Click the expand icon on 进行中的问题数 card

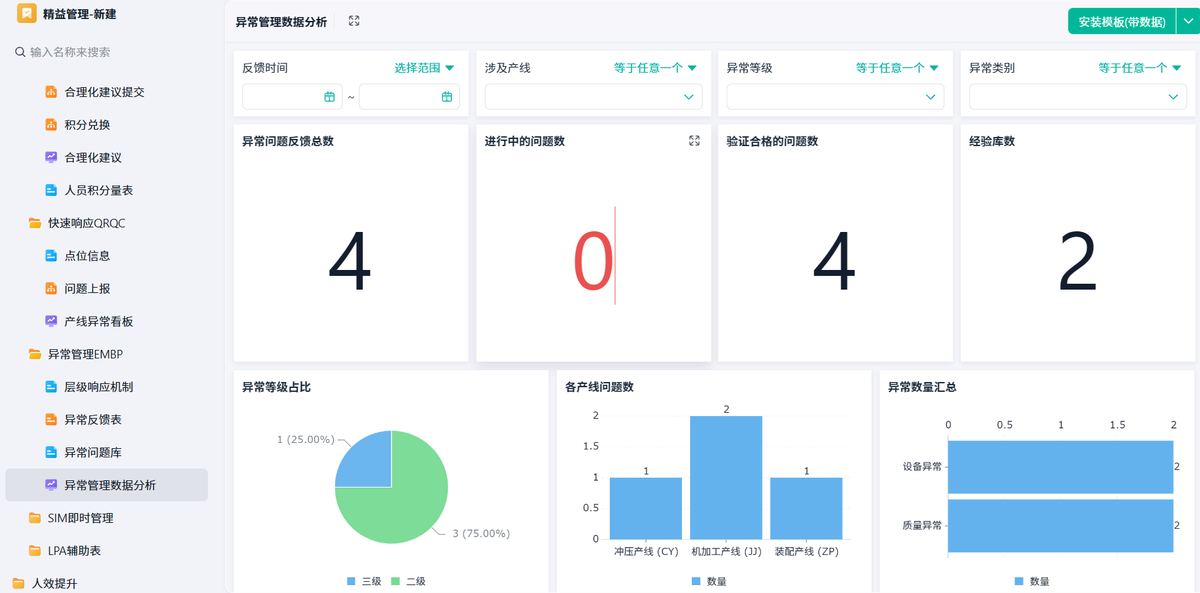[x=694, y=141]
